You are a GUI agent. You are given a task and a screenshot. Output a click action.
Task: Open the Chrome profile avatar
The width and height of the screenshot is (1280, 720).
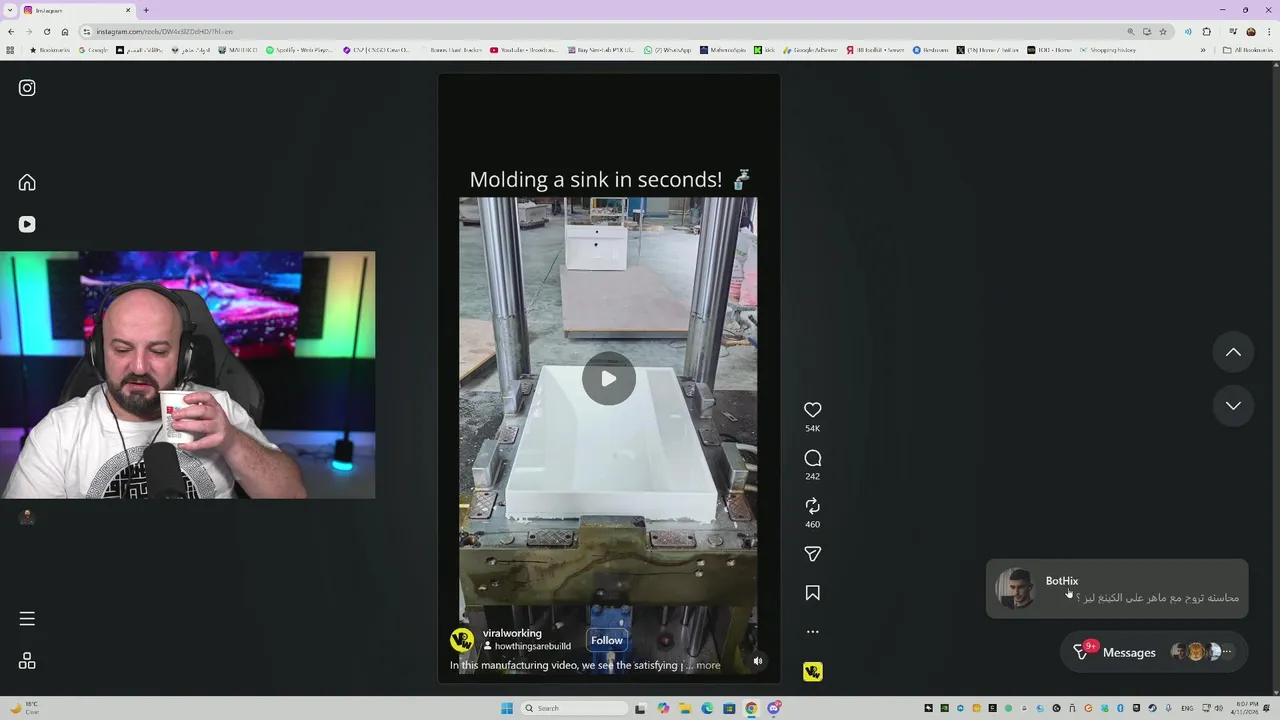(x=1251, y=32)
